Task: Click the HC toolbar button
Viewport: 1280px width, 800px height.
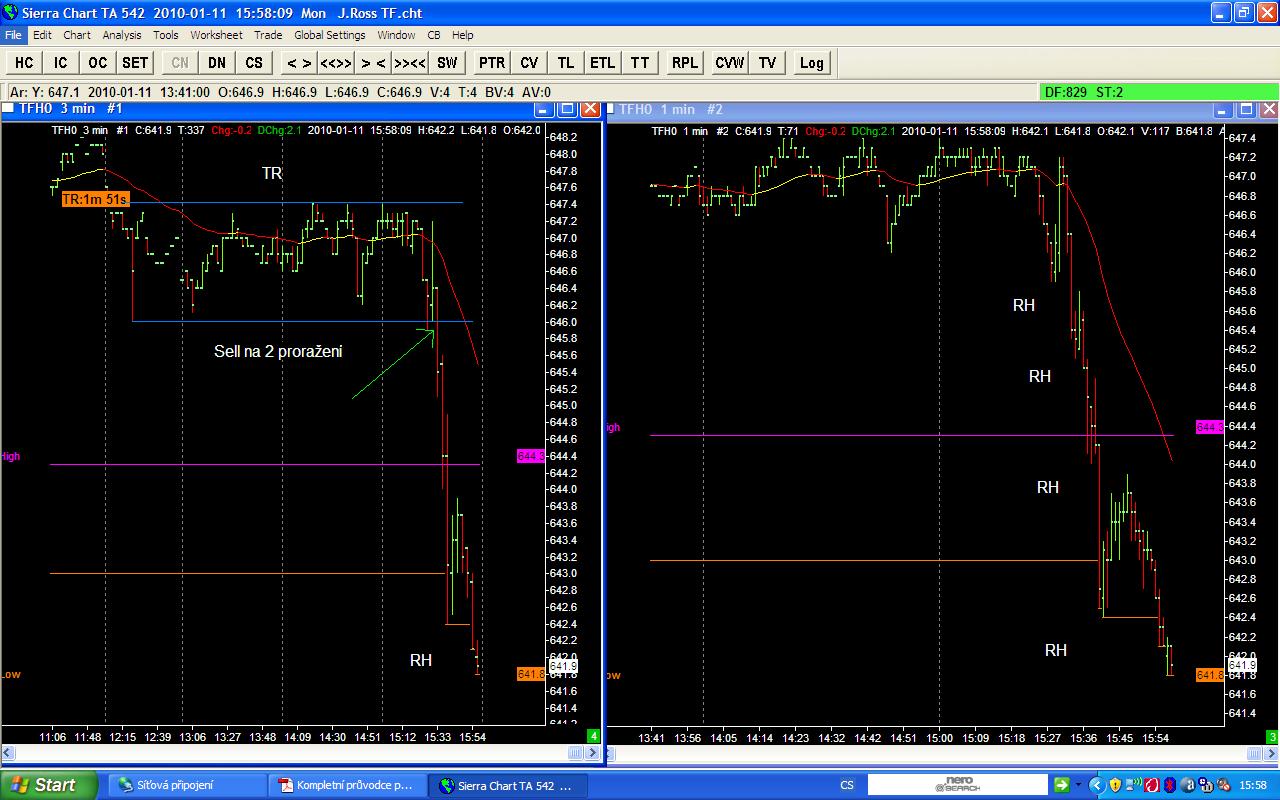Action: tap(24, 63)
